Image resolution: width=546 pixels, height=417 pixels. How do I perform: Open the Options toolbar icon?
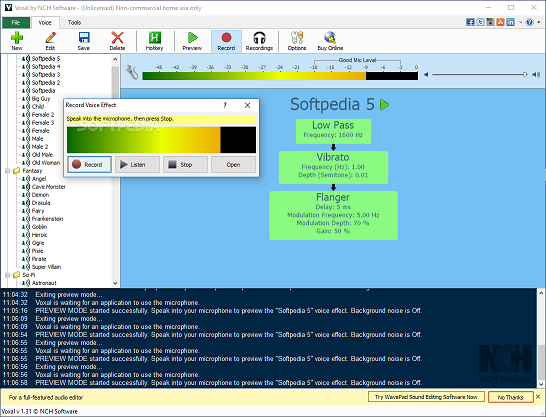(297, 41)
